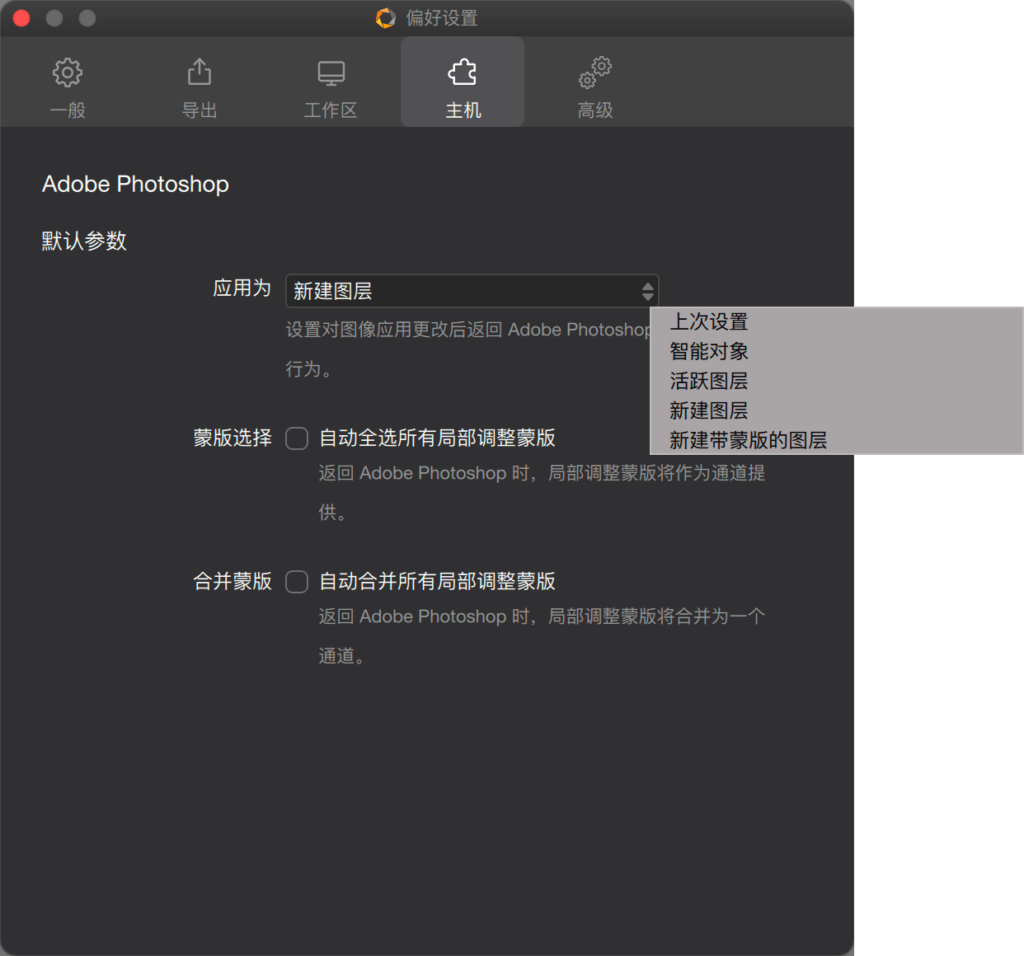Open the 一般 general settings gear icon
The width and height of the screenshot is (1024, 956).
[x=67, y=72]
